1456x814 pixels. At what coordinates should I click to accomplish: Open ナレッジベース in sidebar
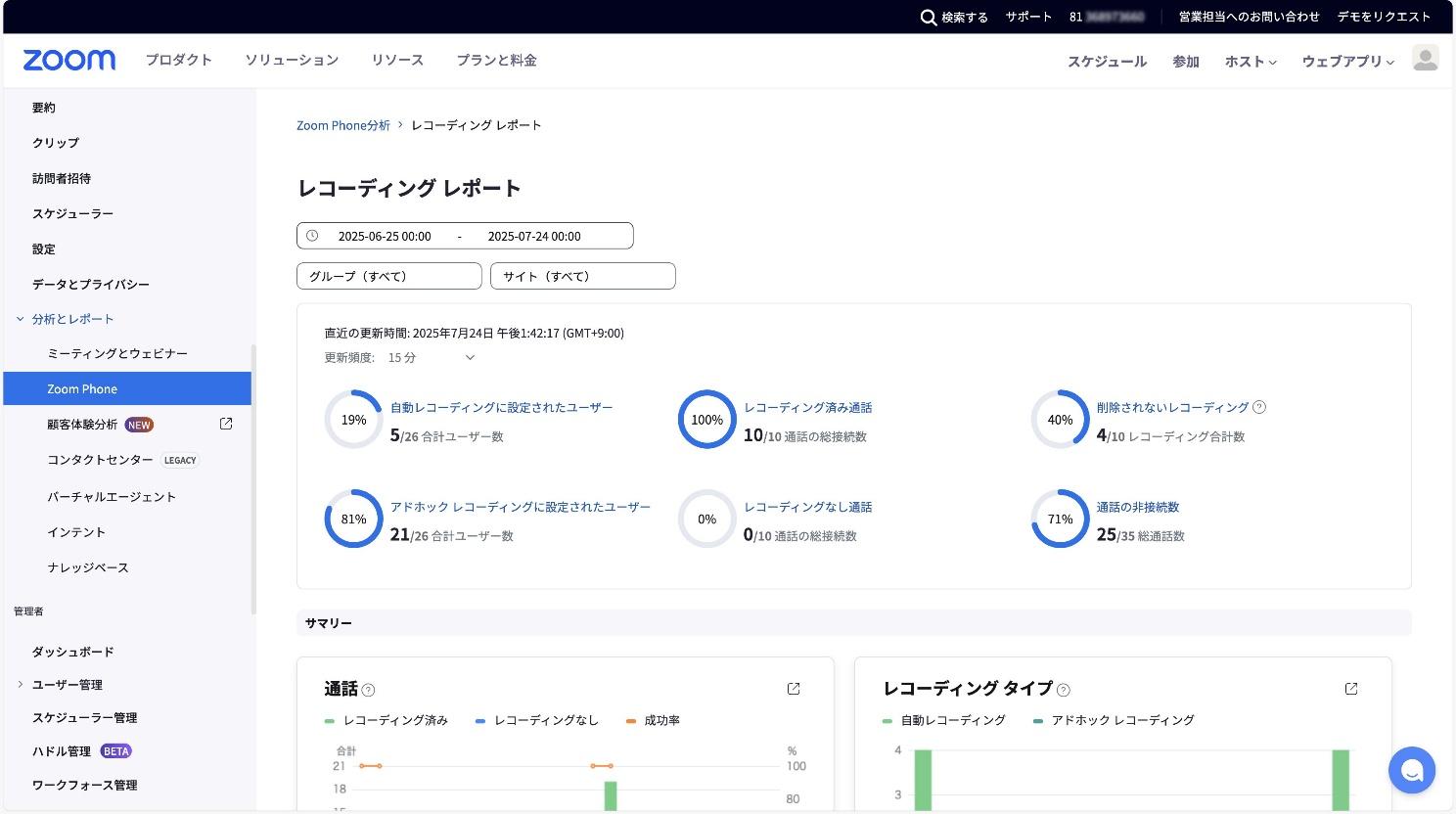[x=88, y=567]
